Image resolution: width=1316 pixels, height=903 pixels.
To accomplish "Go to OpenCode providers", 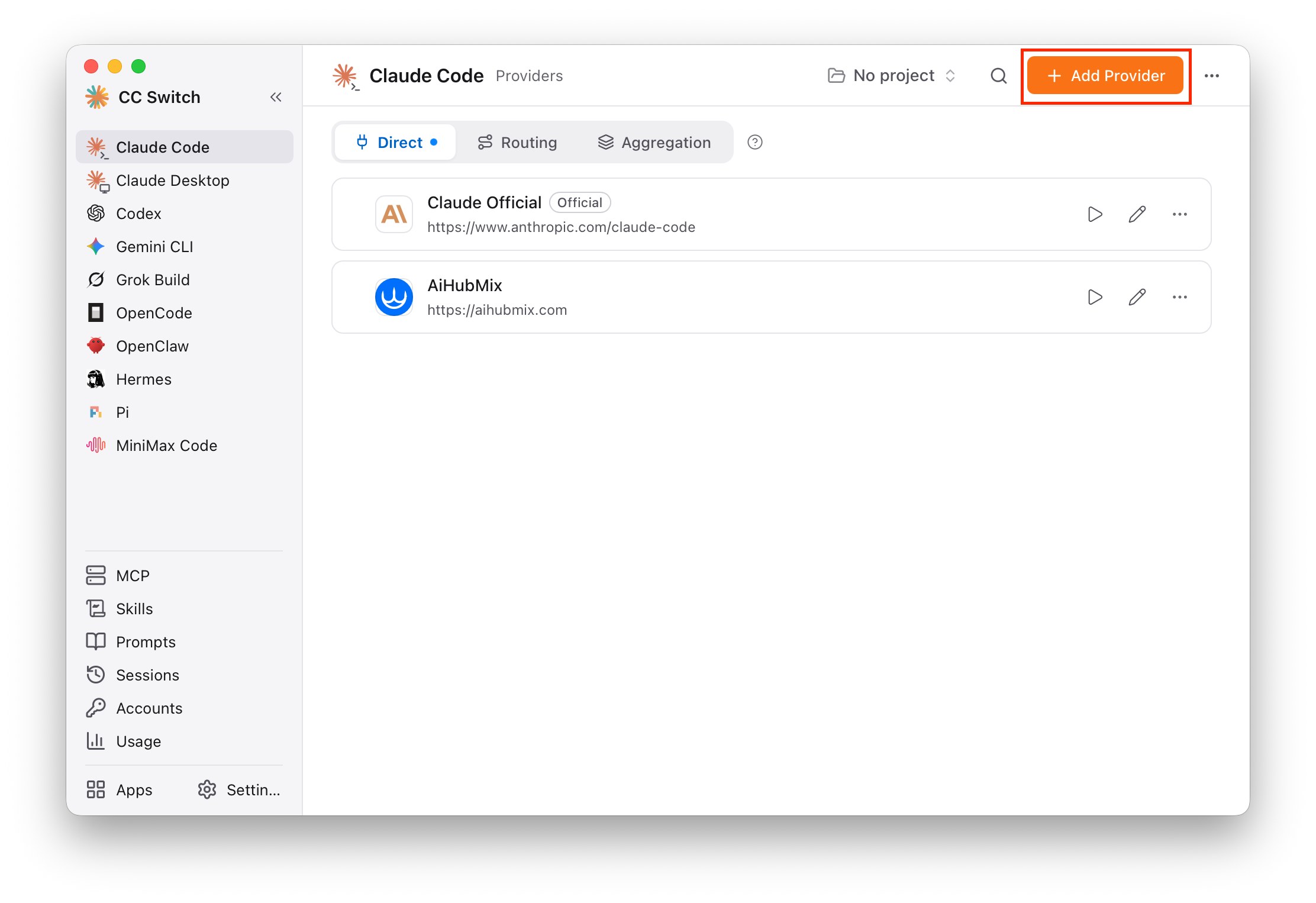I will tap(185, 313).
